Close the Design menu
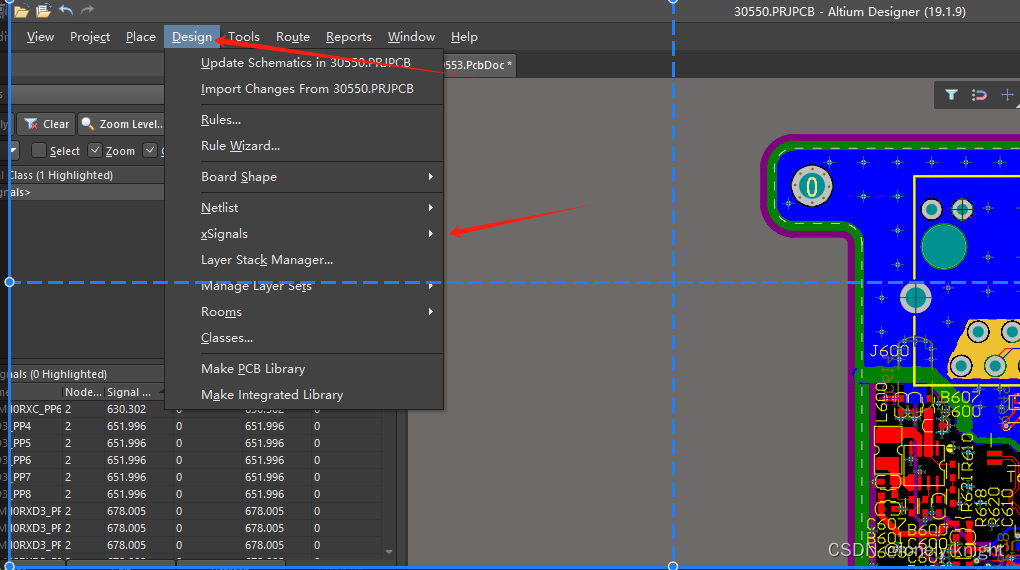The height and width of the screenshot is (570, 1020). [192, 37]
